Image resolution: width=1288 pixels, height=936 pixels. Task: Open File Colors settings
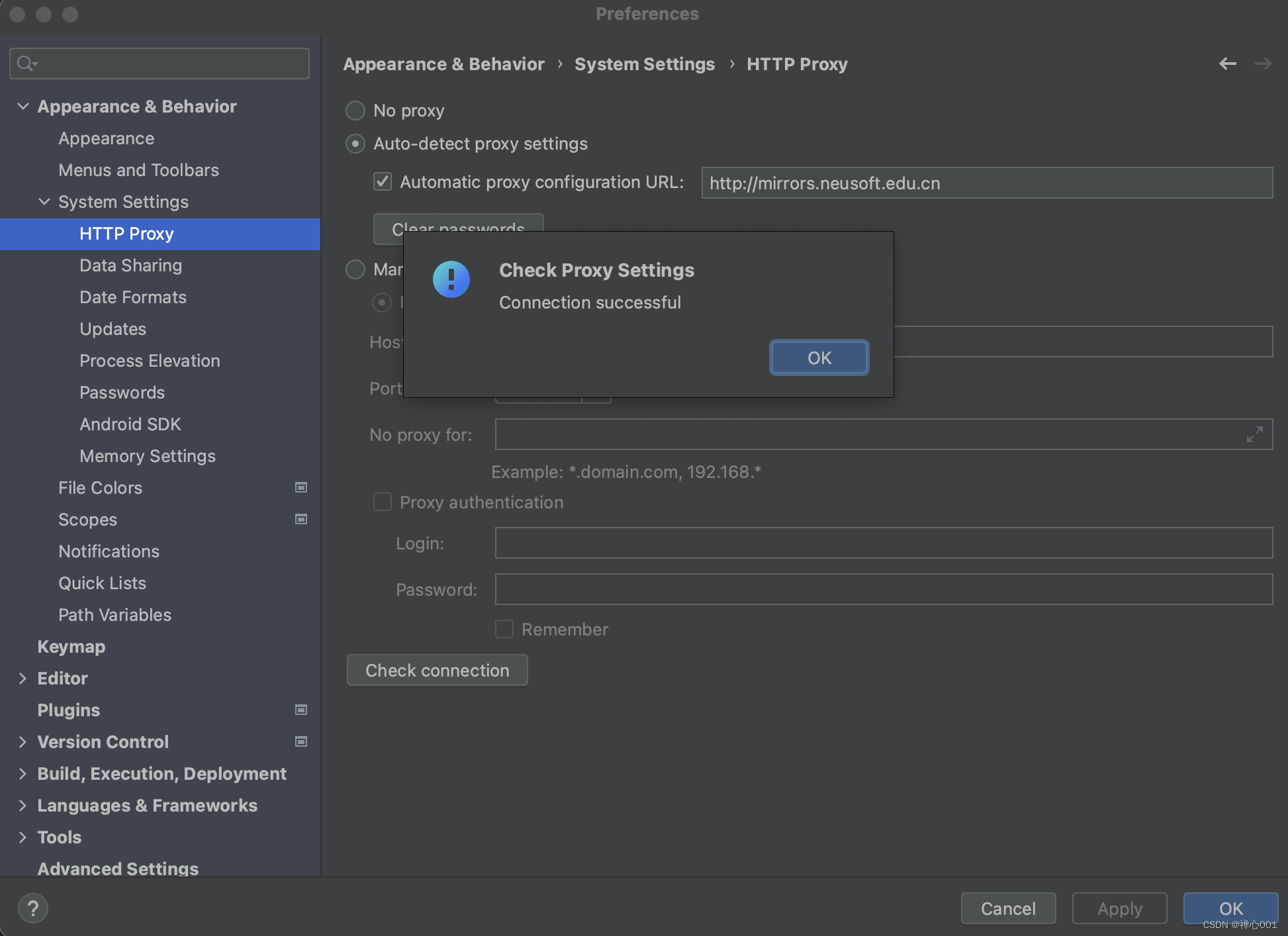coord(101,488)
